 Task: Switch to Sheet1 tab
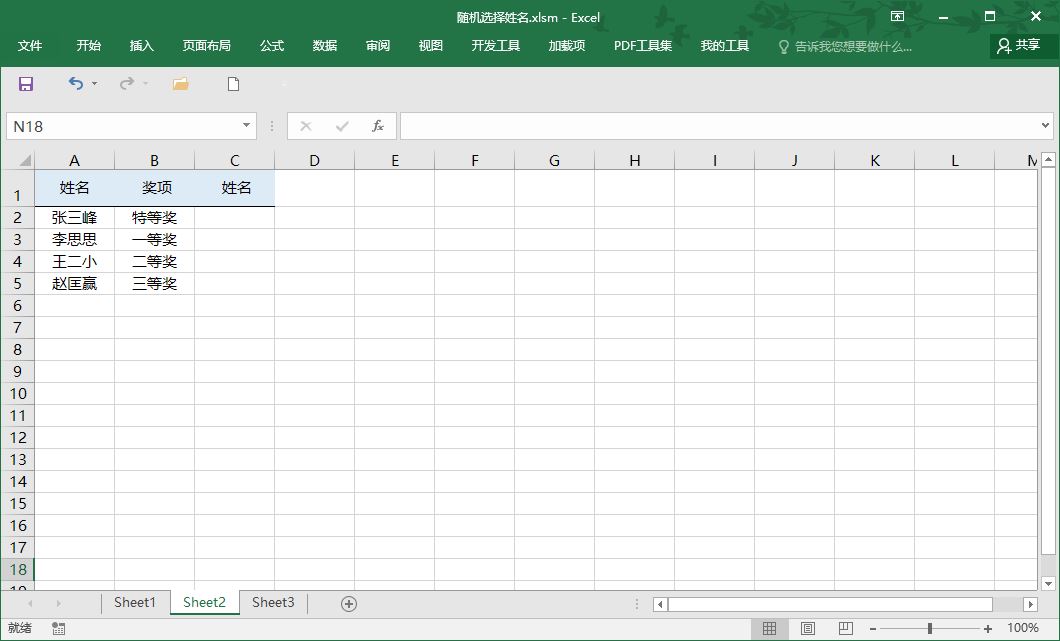coord(135,602)
